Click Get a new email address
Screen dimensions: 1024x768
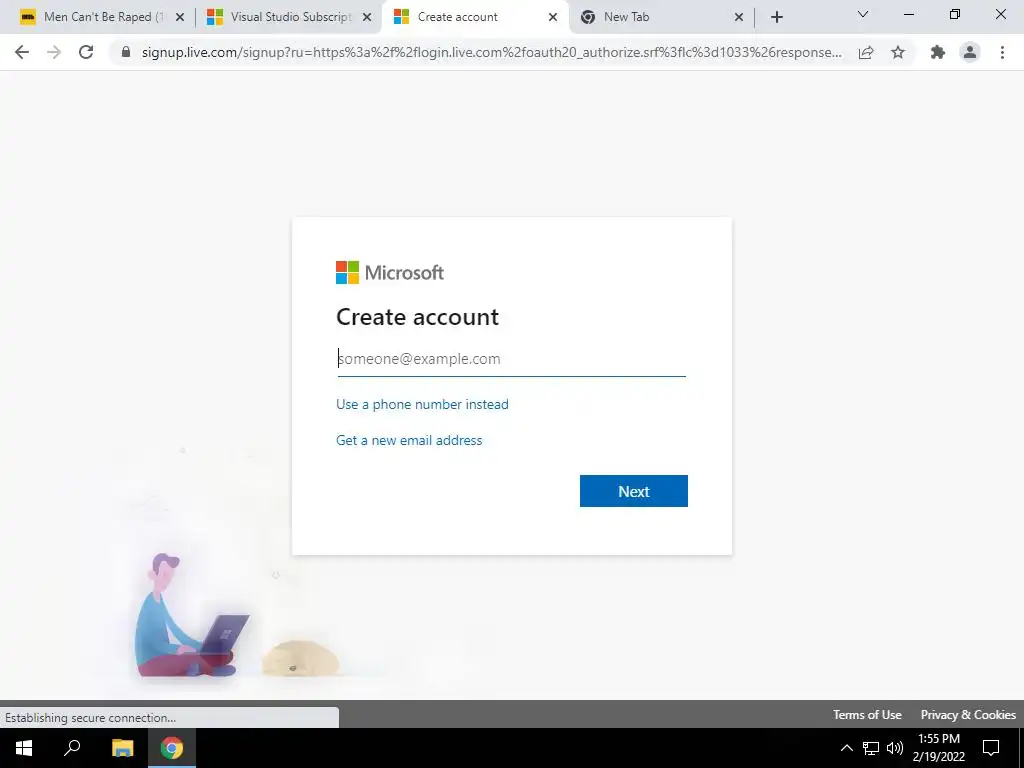coord(409,440)
